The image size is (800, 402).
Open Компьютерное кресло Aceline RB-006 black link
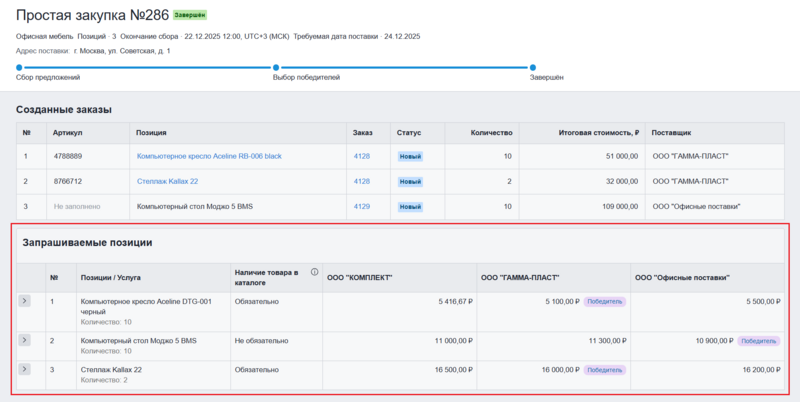point(209,156)
